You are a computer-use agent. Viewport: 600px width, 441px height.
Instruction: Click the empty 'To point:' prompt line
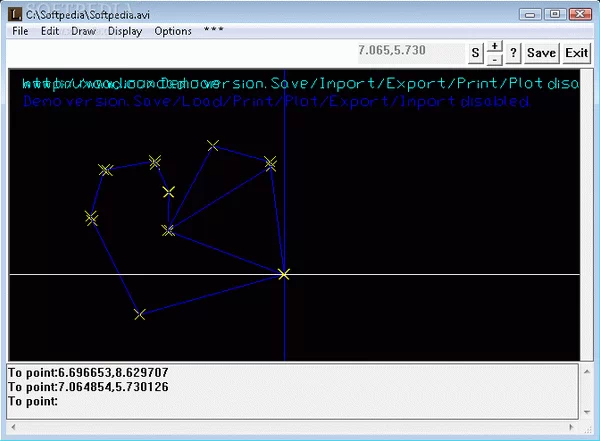click(x=33, y=401)
